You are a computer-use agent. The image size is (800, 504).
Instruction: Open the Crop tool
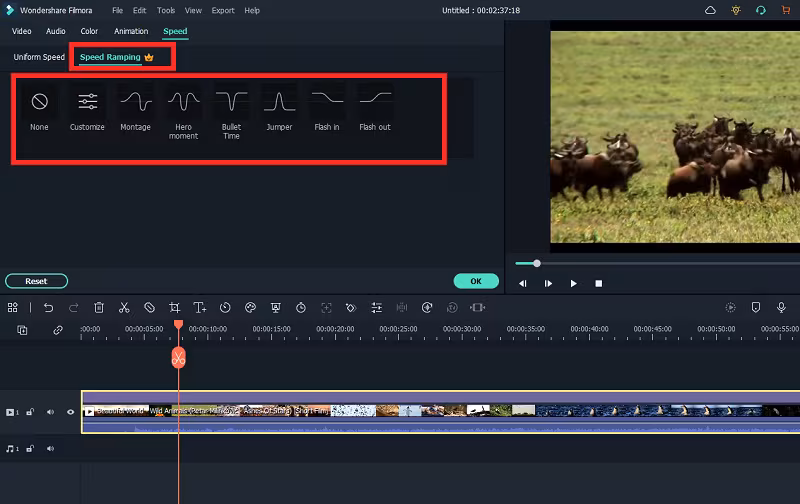[x=174, y=308]
